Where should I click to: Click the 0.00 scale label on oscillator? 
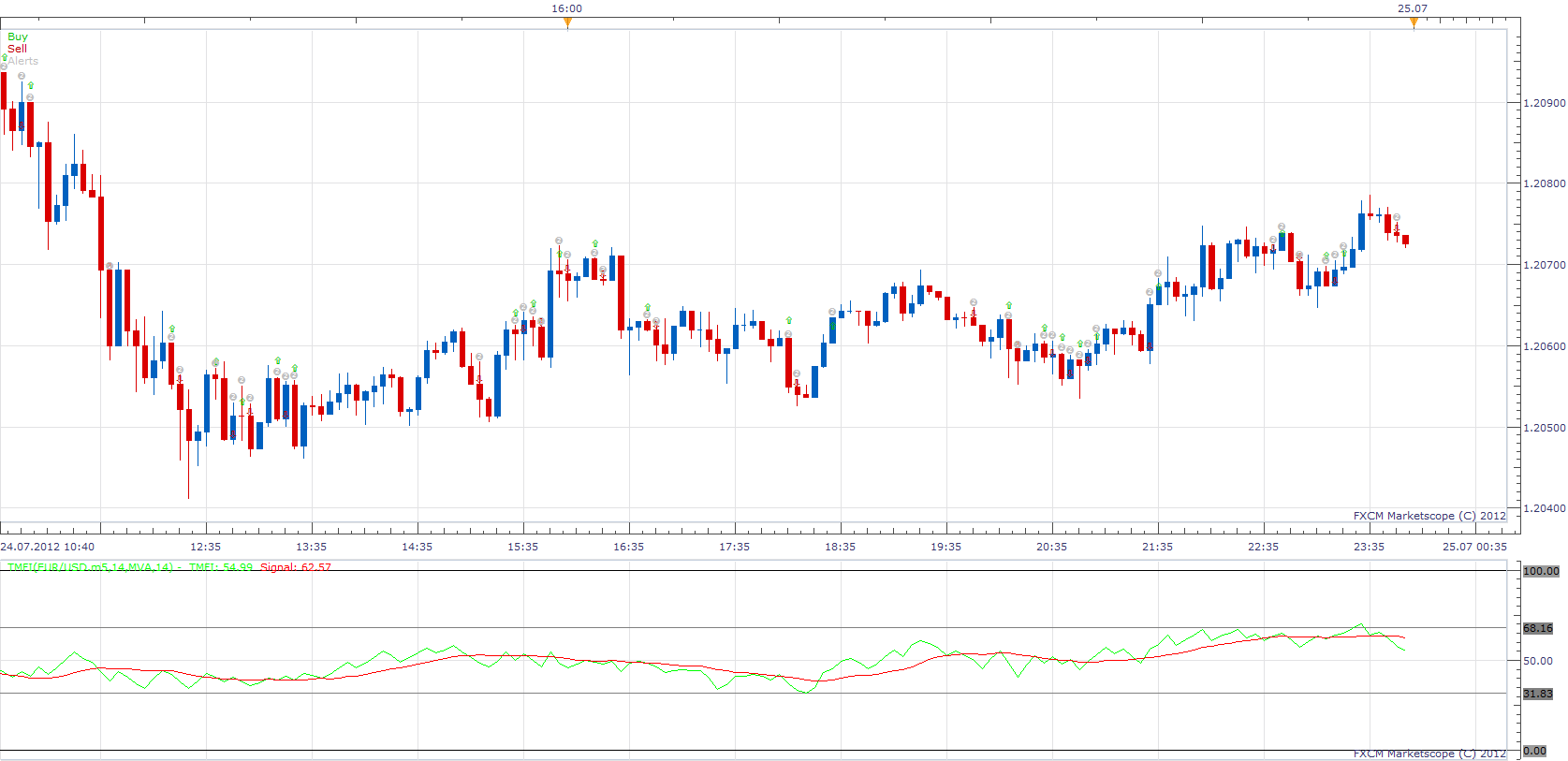click(1535, 751)
